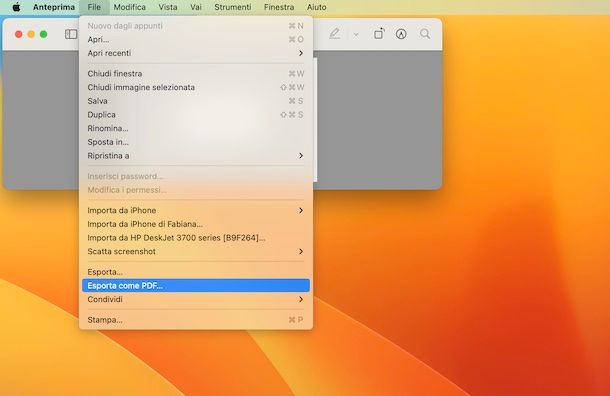Viewport: 610px width, 396px height.
Task: Open the Finestra menu
Action: 279,7
